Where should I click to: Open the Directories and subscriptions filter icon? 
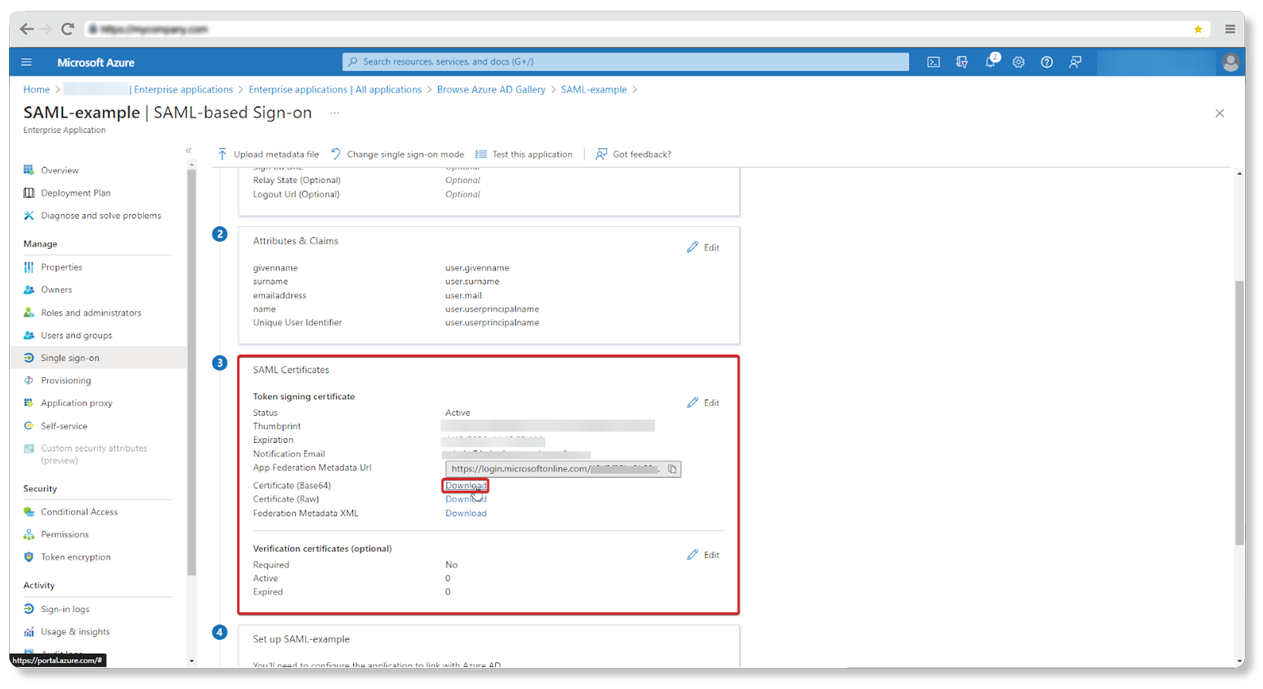[x=962, y=62]
